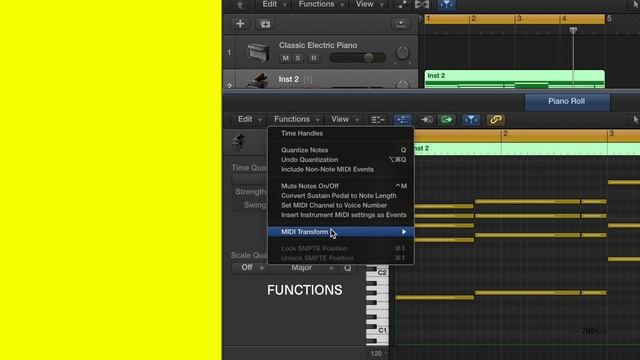Add a new track with the plus button

tap(240, 24)
